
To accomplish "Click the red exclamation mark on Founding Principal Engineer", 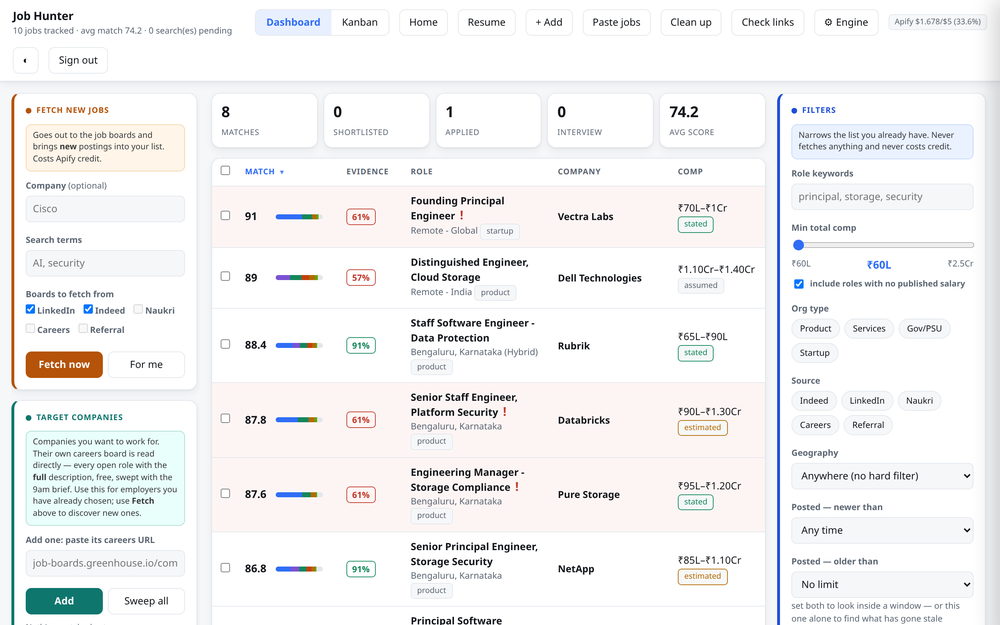I will [462, 216].
